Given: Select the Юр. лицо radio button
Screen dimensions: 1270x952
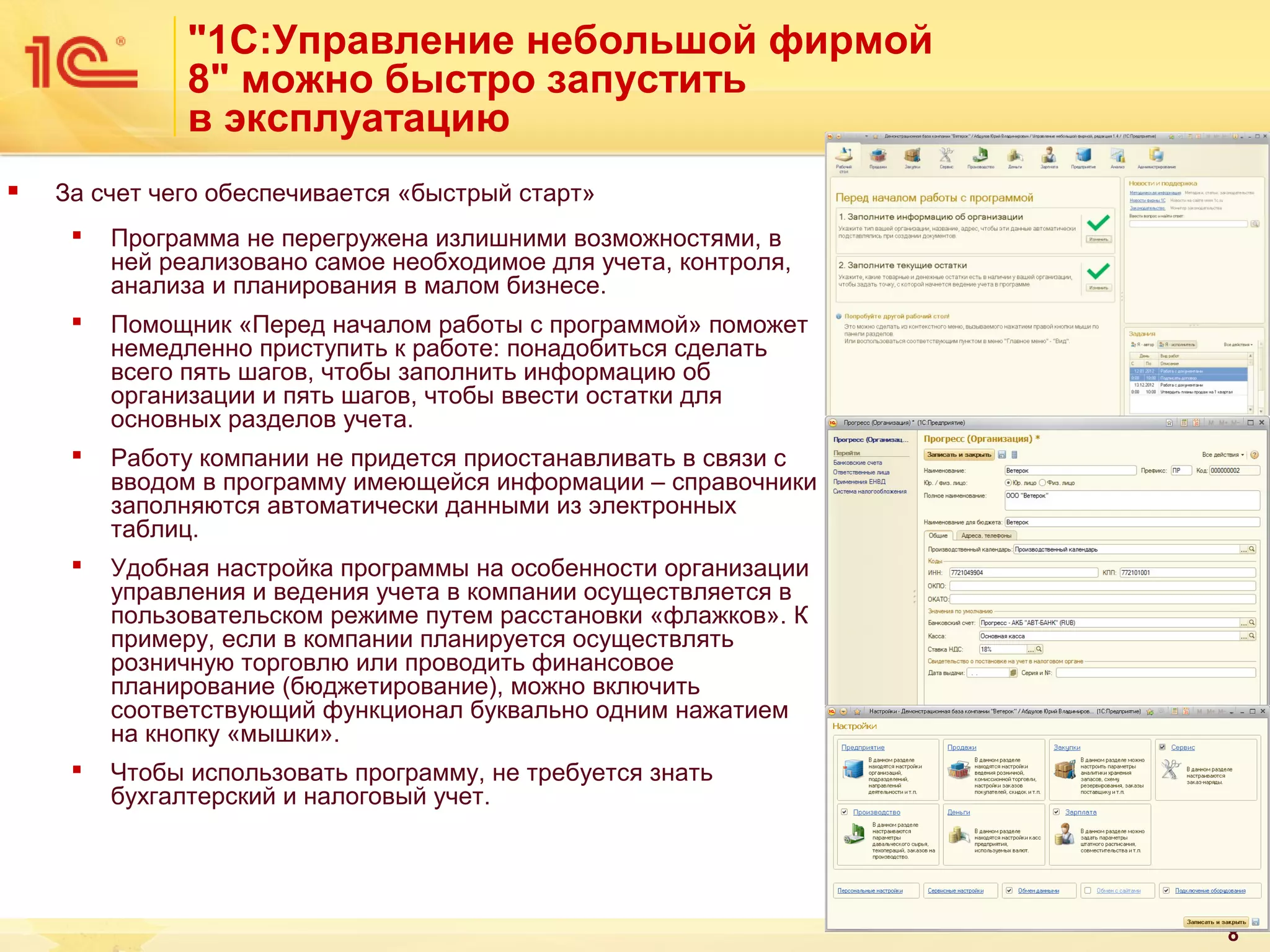Looking at the screenshot, I should (1008, 483).
